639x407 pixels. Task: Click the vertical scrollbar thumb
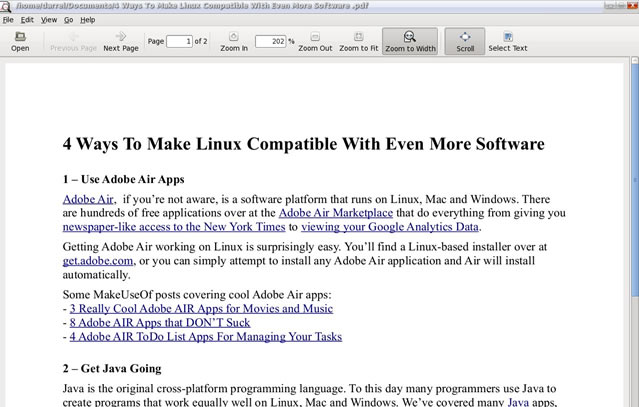point(635,179)
